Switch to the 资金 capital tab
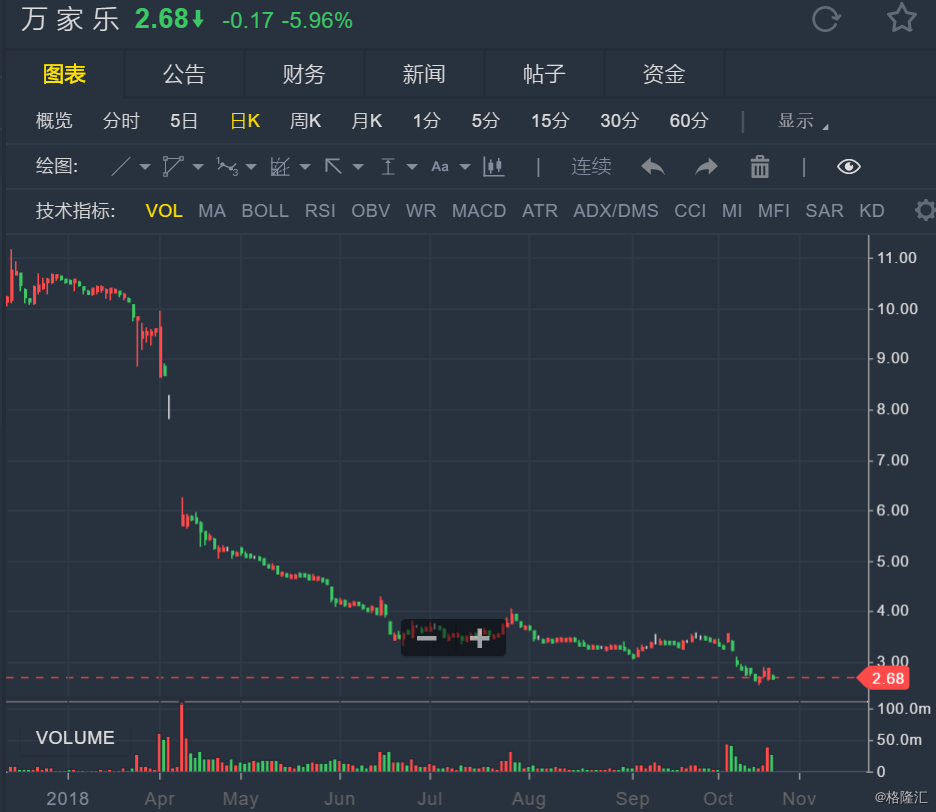The width and height of the screenshot is (936, 812). pyautogui.click(x=664, y=74)
